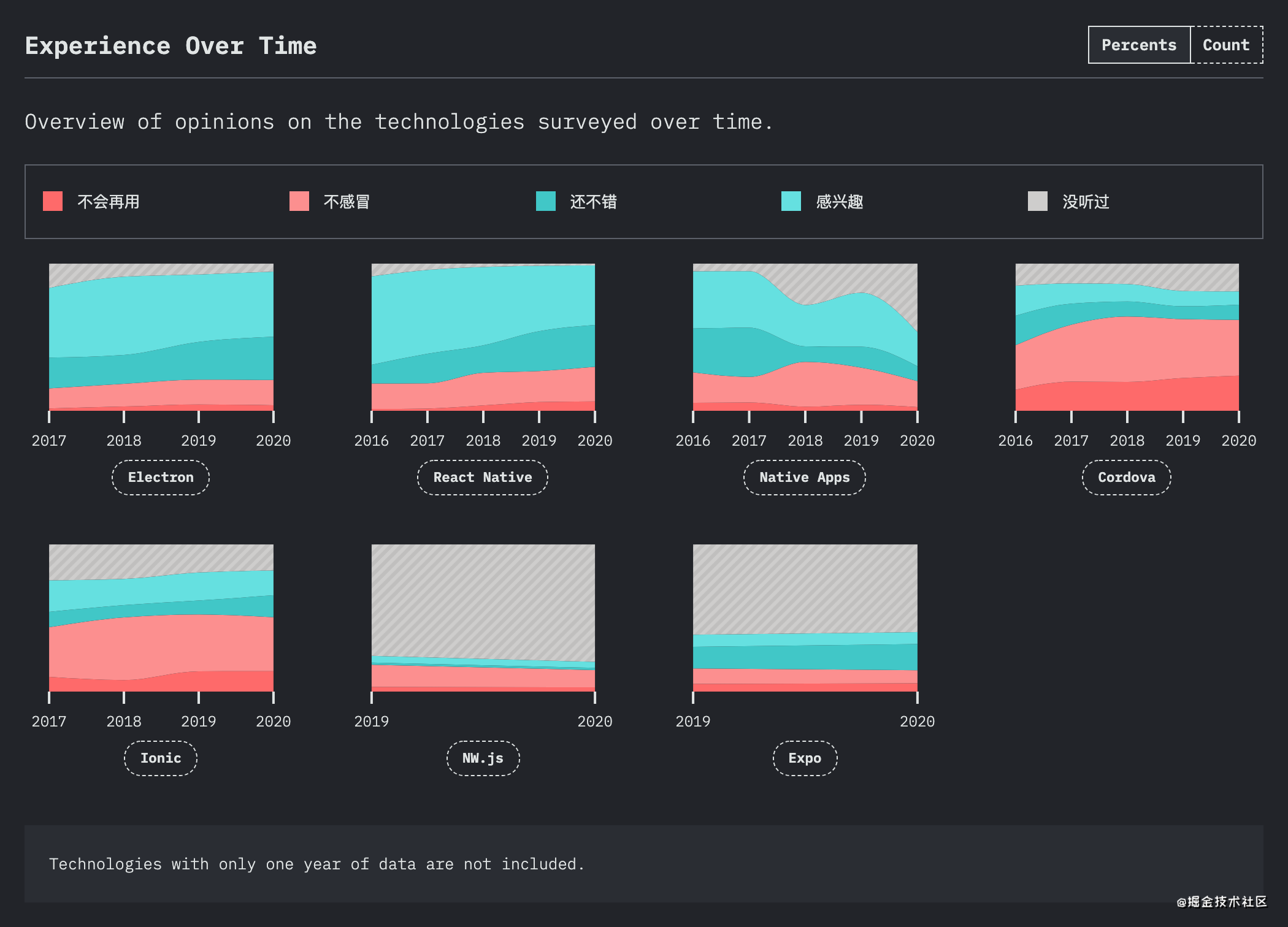Click the 感兴趣 legend label text

coord(840,202)
